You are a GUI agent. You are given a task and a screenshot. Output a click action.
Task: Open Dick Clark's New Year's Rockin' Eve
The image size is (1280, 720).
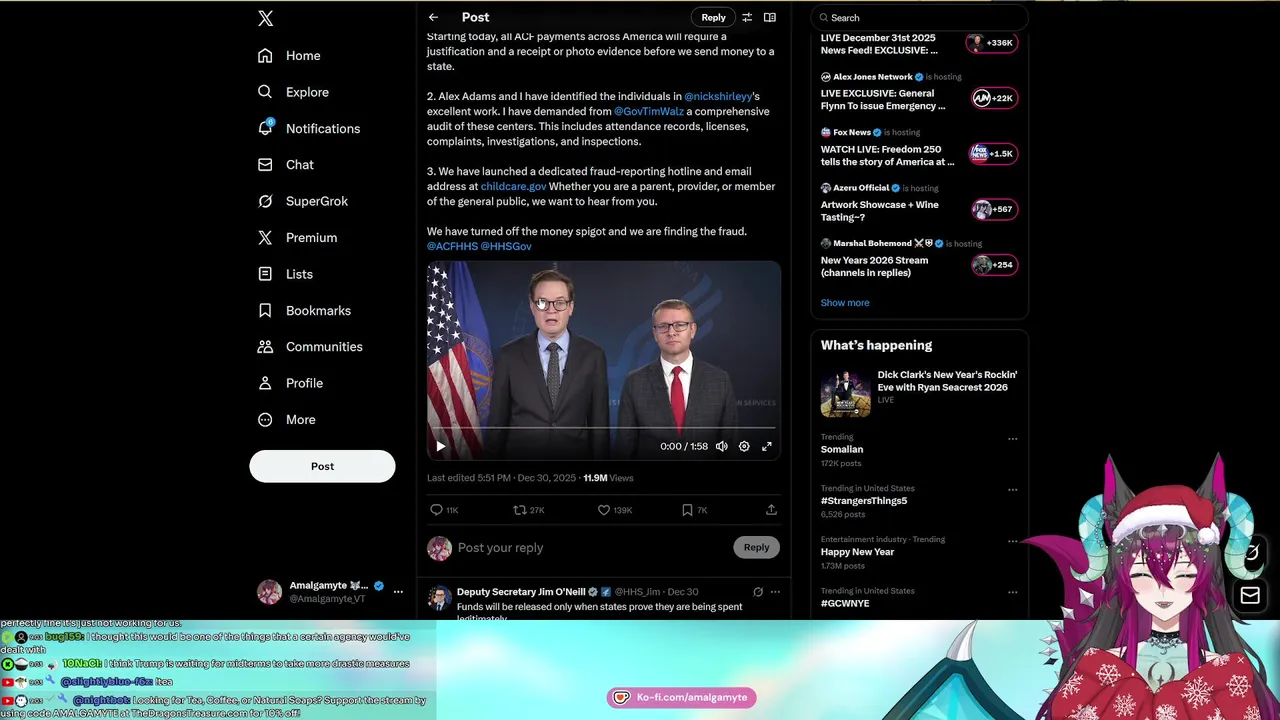[919, 393]
